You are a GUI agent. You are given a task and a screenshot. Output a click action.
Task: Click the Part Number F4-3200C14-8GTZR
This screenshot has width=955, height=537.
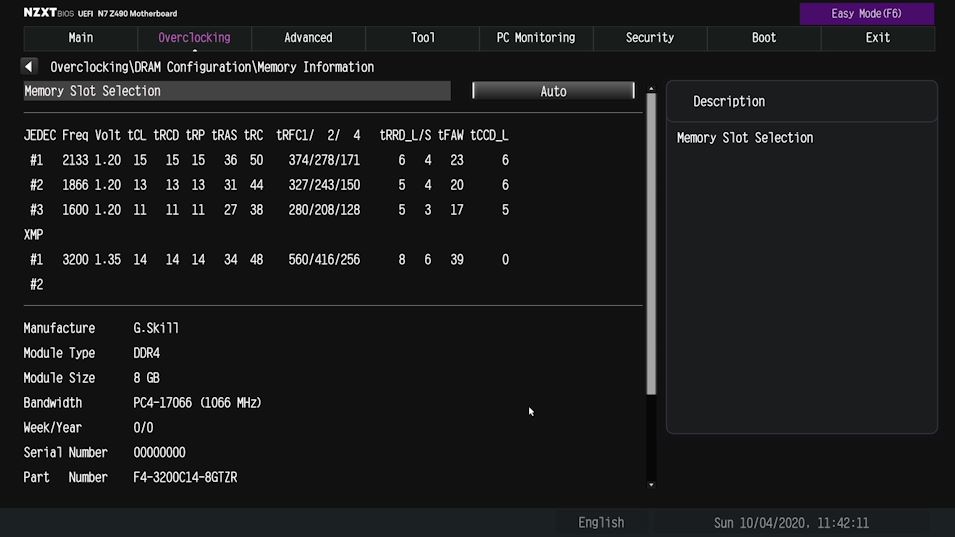[185, 478]
